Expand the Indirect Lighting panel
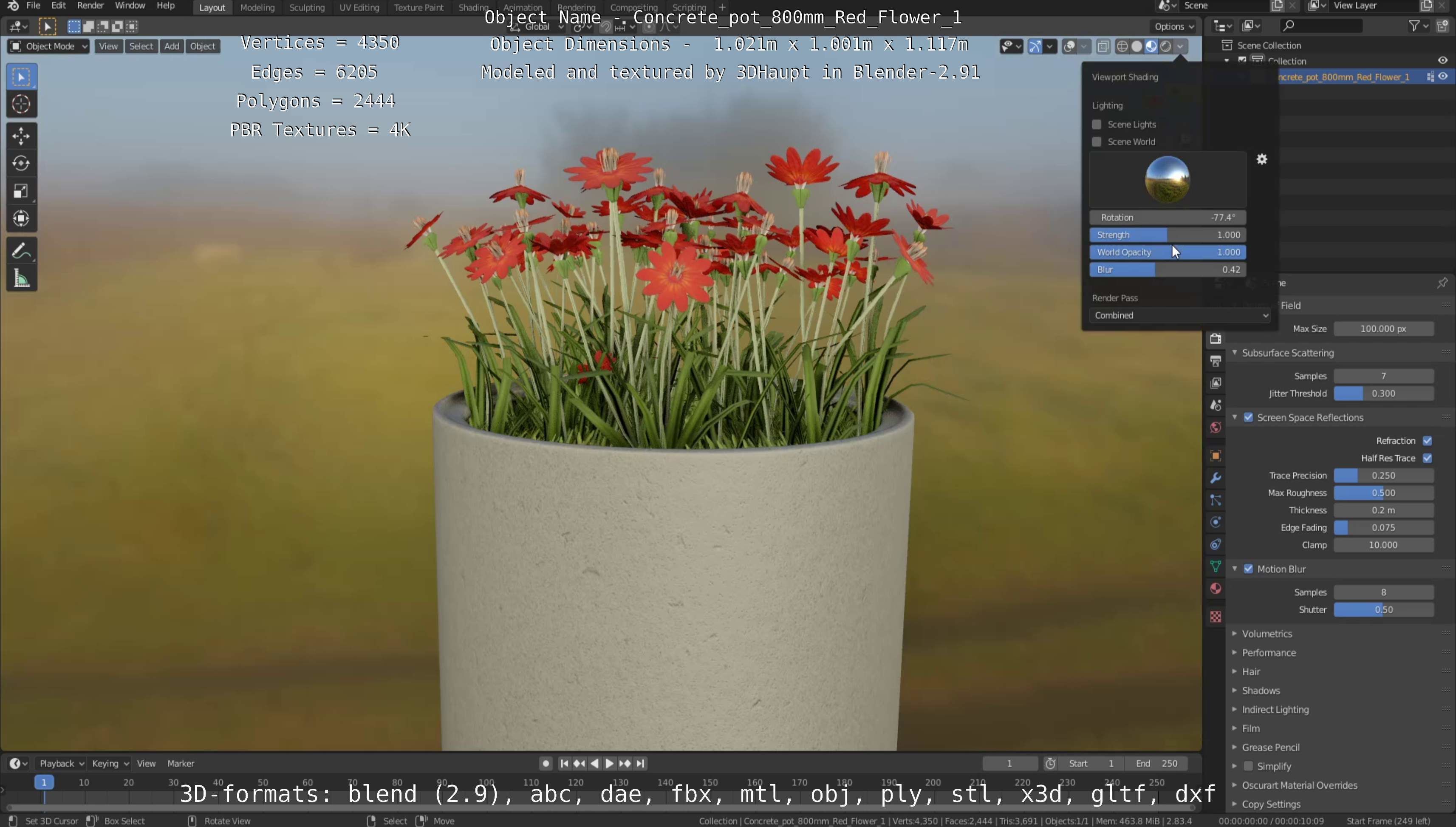 point(1275,709)
